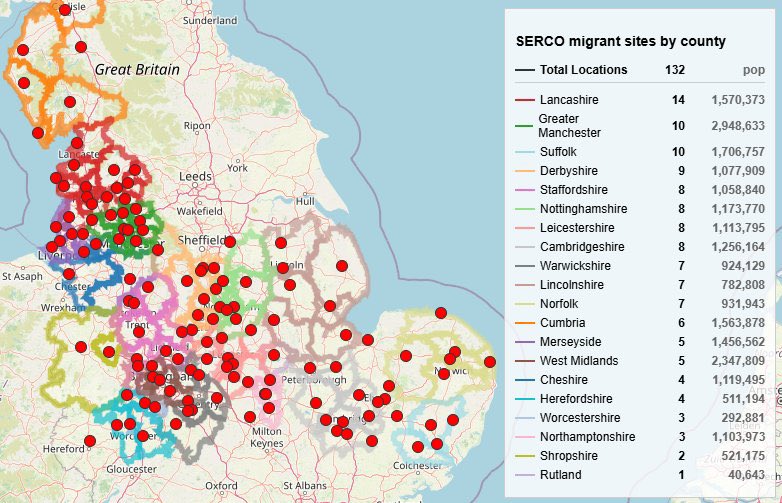Click the Worcestershire legend row
The image size is (782, 503).
pyautogui.click(x=640, y=417)
